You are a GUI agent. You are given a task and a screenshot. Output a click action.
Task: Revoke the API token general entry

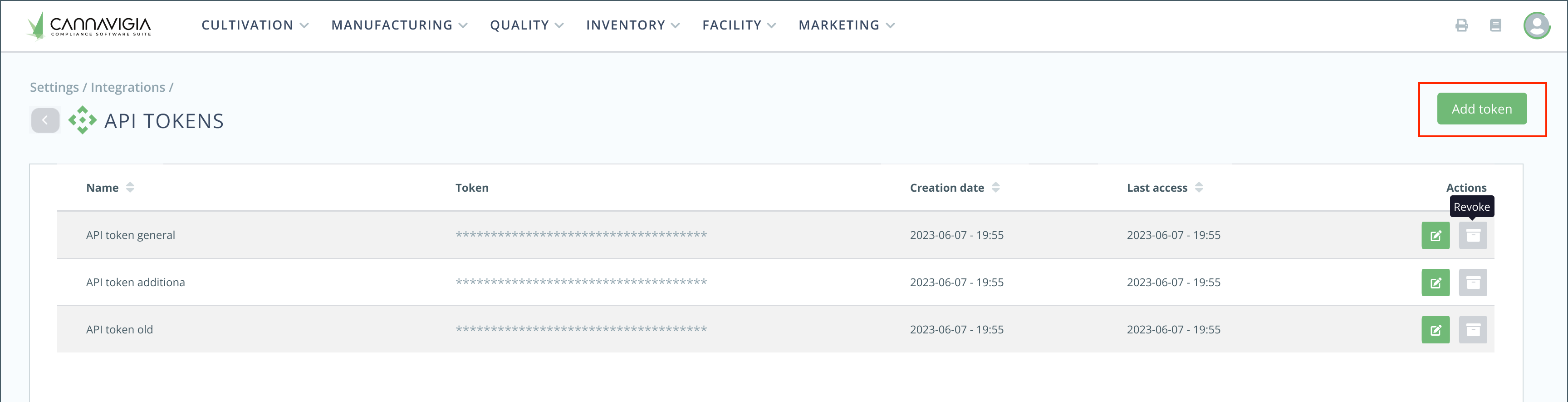pos(1472,236)
